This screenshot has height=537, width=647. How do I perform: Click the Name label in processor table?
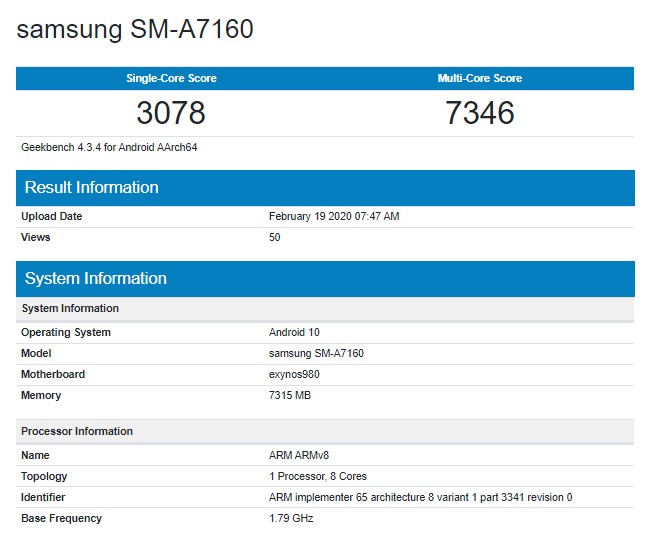pos(35,455)
